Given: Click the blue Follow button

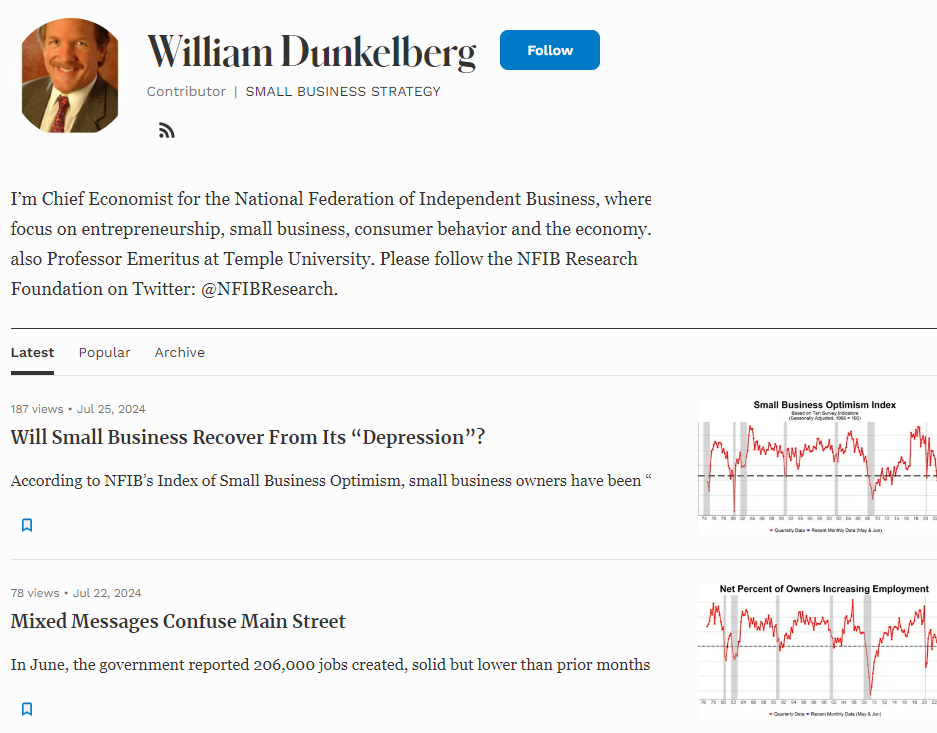Looking at the screenshot, I should pyautogui.click(x=549, y=50).
